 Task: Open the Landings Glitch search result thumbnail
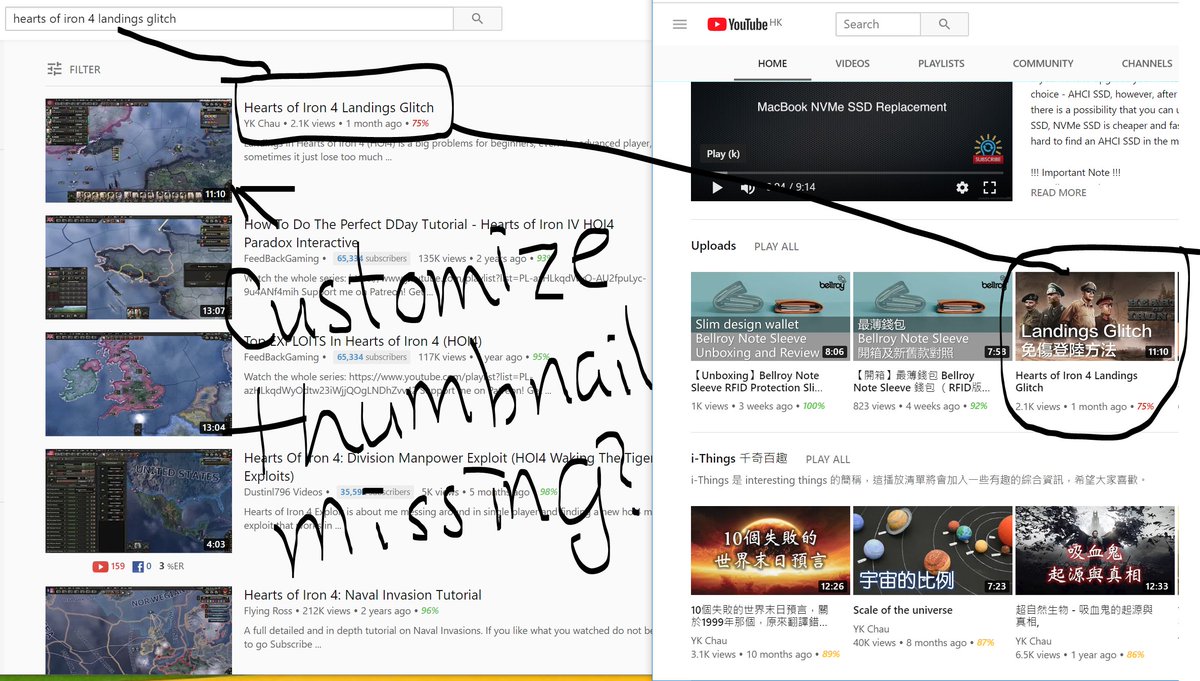coord(139,149)
